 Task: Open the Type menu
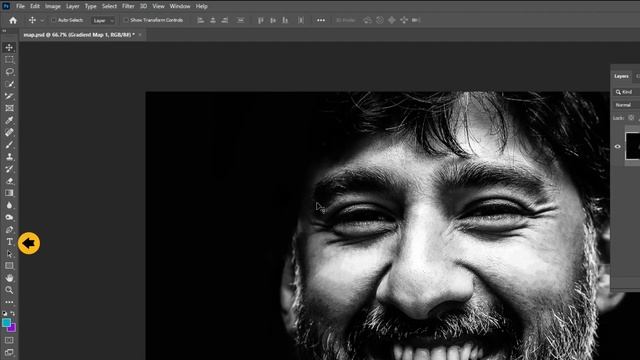91,6
